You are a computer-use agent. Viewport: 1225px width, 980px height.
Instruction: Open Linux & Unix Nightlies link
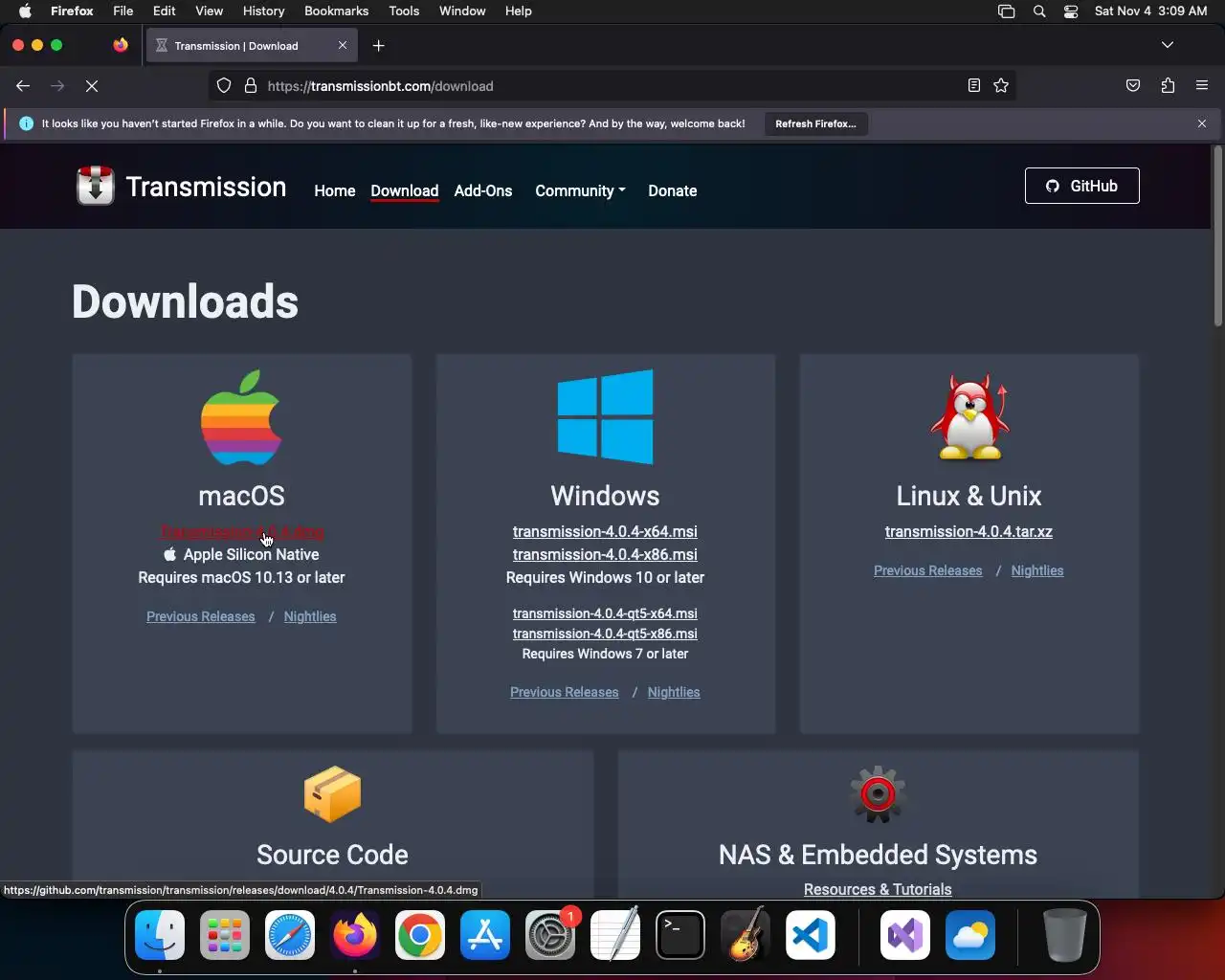tap(1037, 570)
